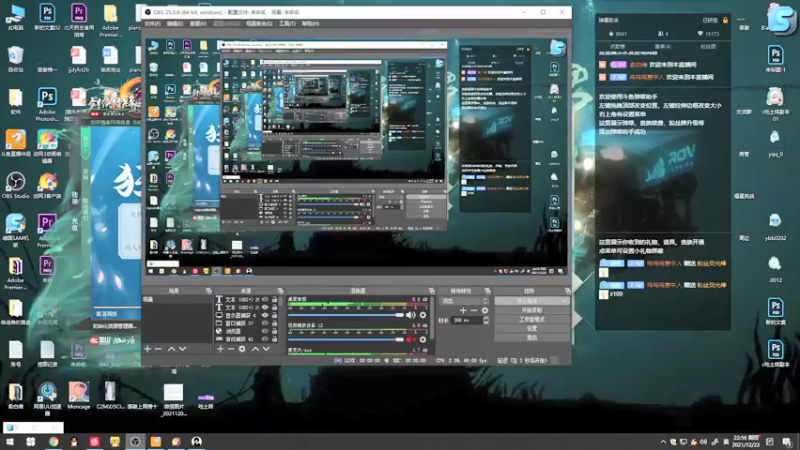Viewport: 800px width, 450px height.
Task: Open desktop audio settings gear
Action: (x=422, y=315)
